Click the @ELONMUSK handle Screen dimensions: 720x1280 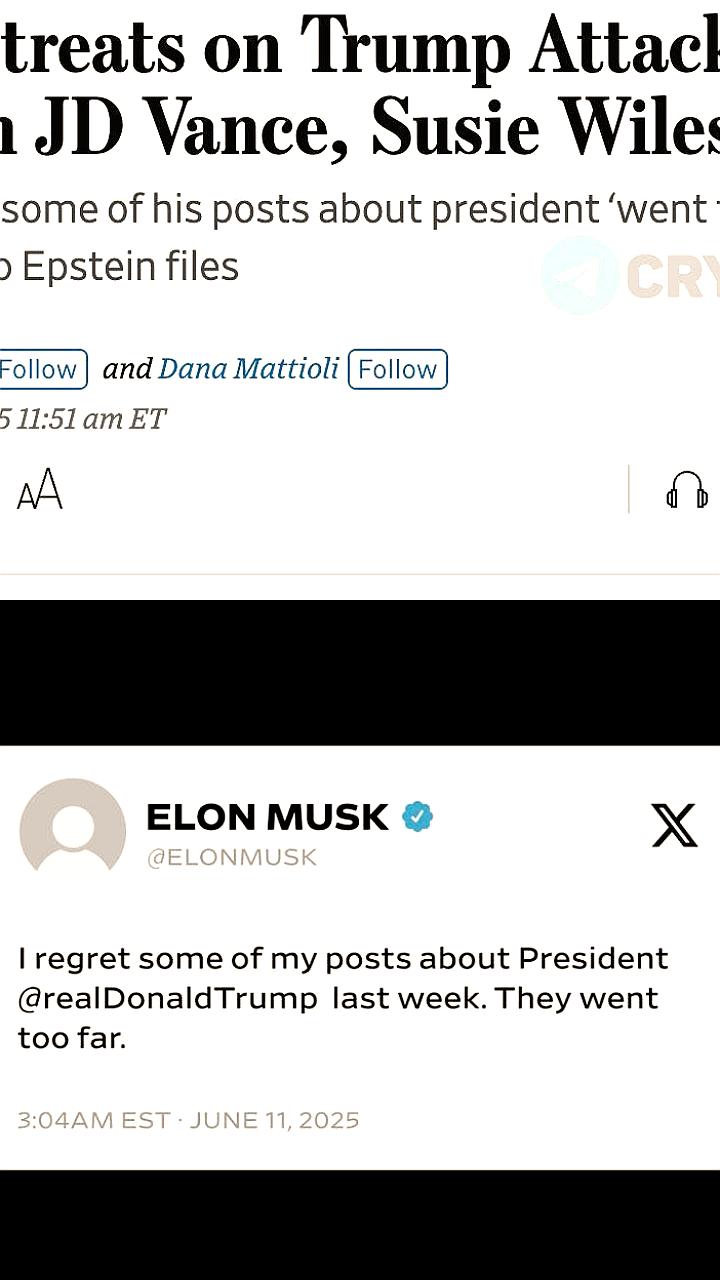tap(232, 857)
